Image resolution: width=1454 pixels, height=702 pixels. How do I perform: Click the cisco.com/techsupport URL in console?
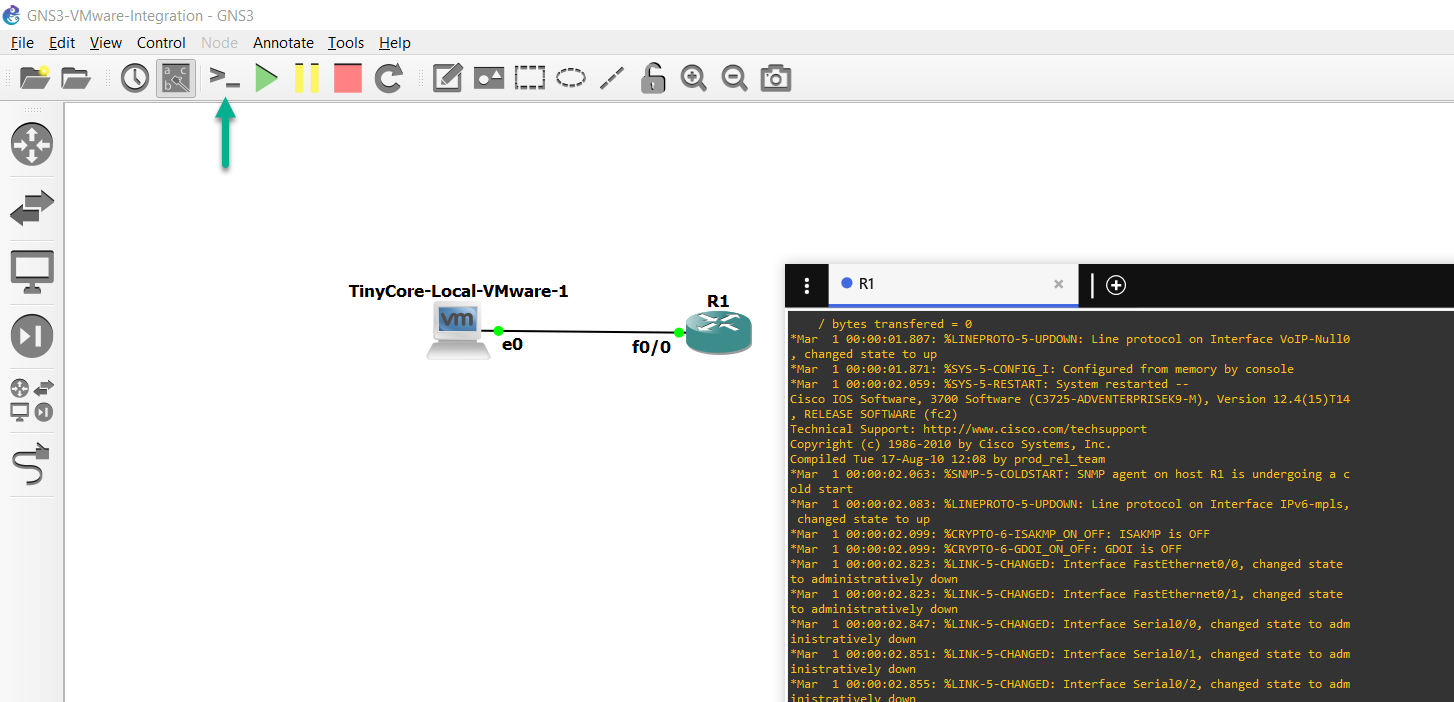click(1035, 429)
